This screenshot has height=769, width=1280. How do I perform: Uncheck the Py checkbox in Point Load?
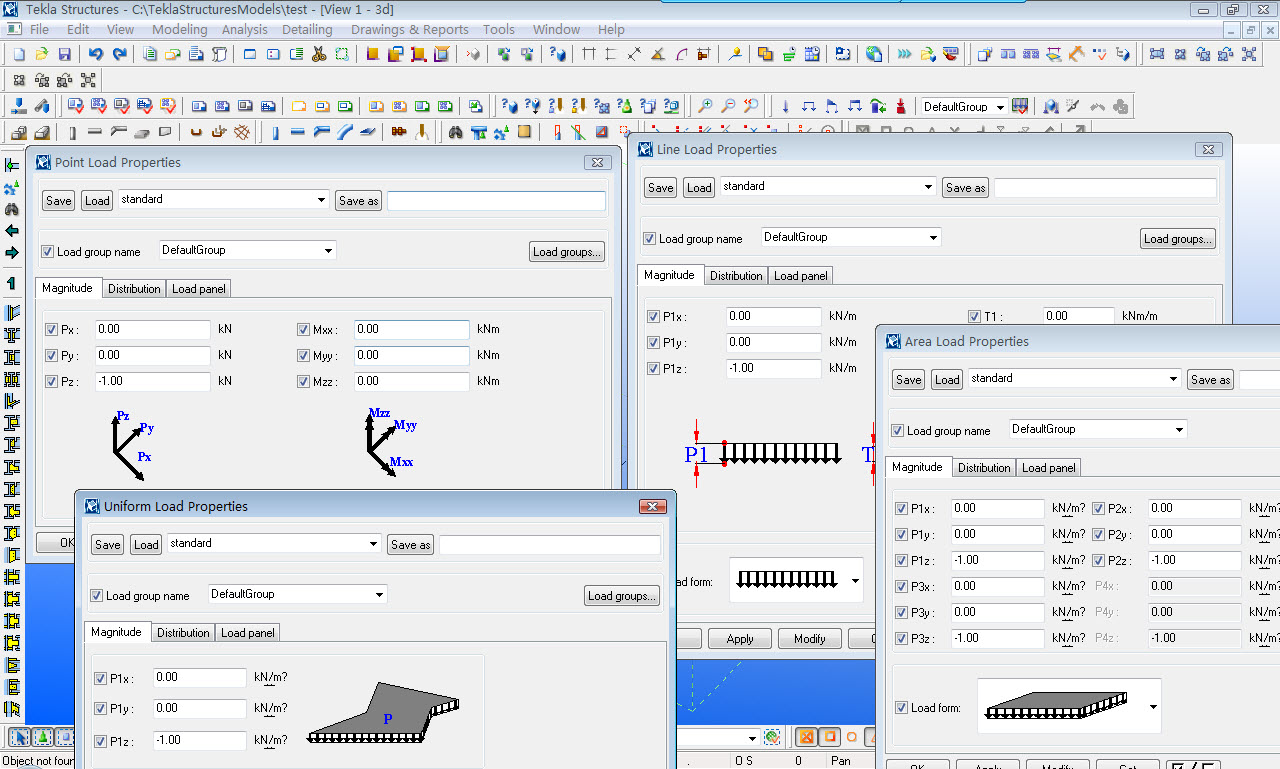pyautogui.click(x=52, y=355)
